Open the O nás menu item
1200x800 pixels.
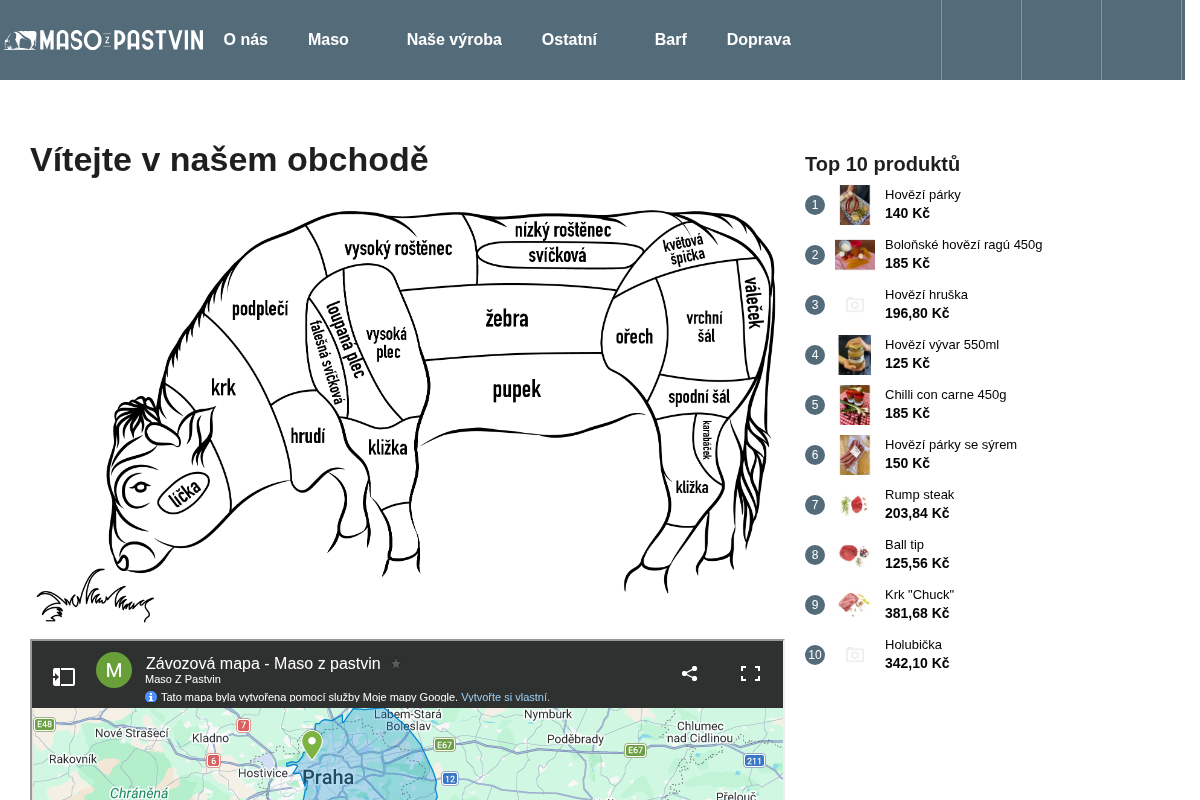(x=246, y=40)
